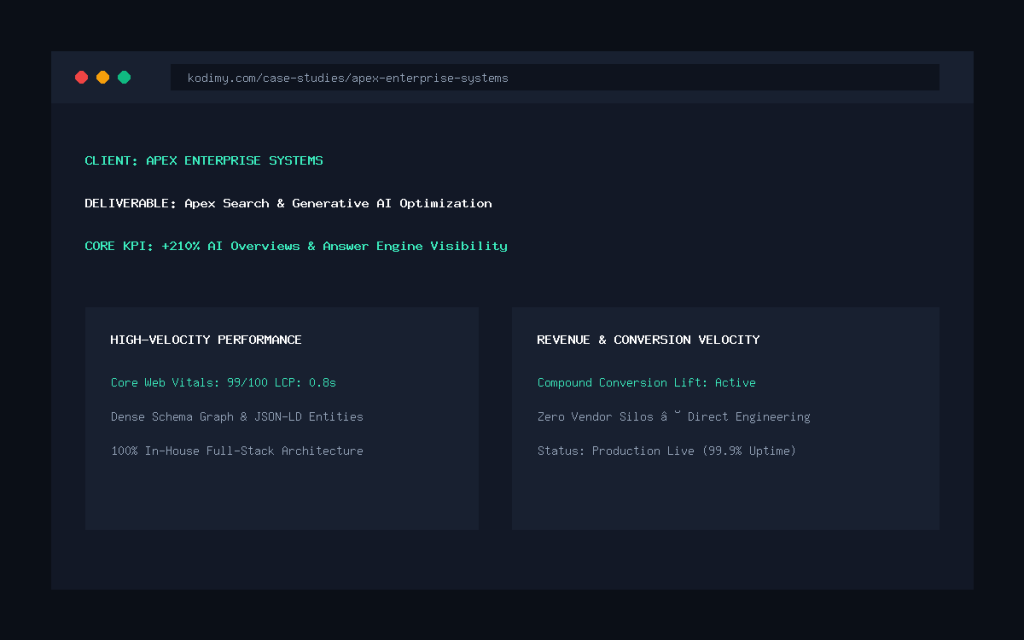The height and width of the screenshot is (640, 1024).
Task: Click Status: Production Live (99.9% Uptime)
Action: 667,451
